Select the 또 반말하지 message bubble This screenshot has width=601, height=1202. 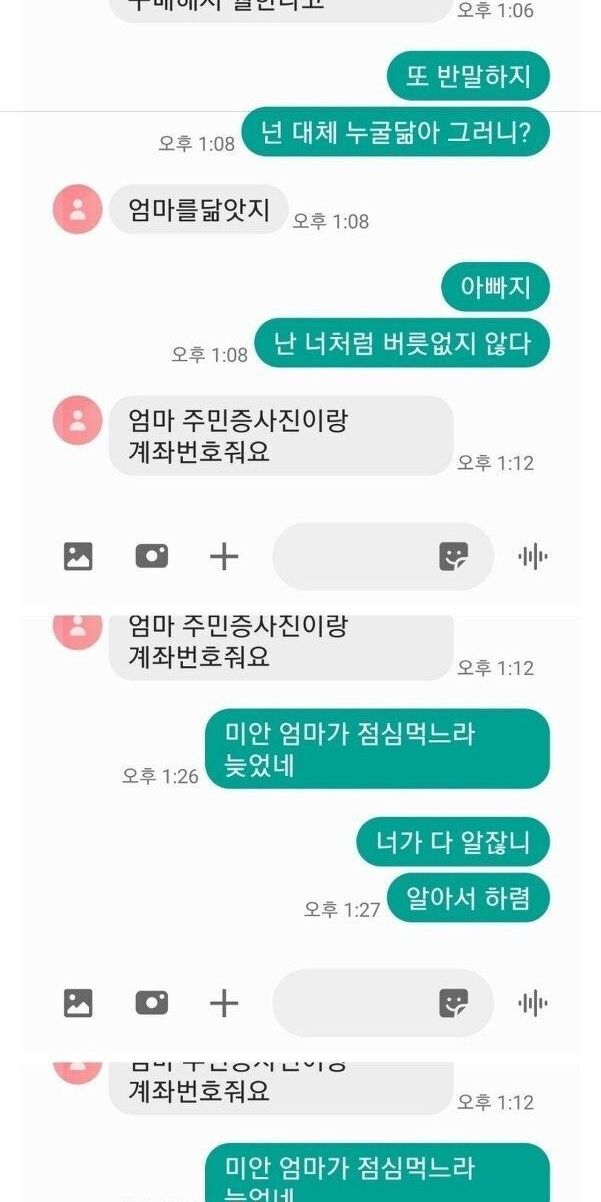(x=469, y=76)
